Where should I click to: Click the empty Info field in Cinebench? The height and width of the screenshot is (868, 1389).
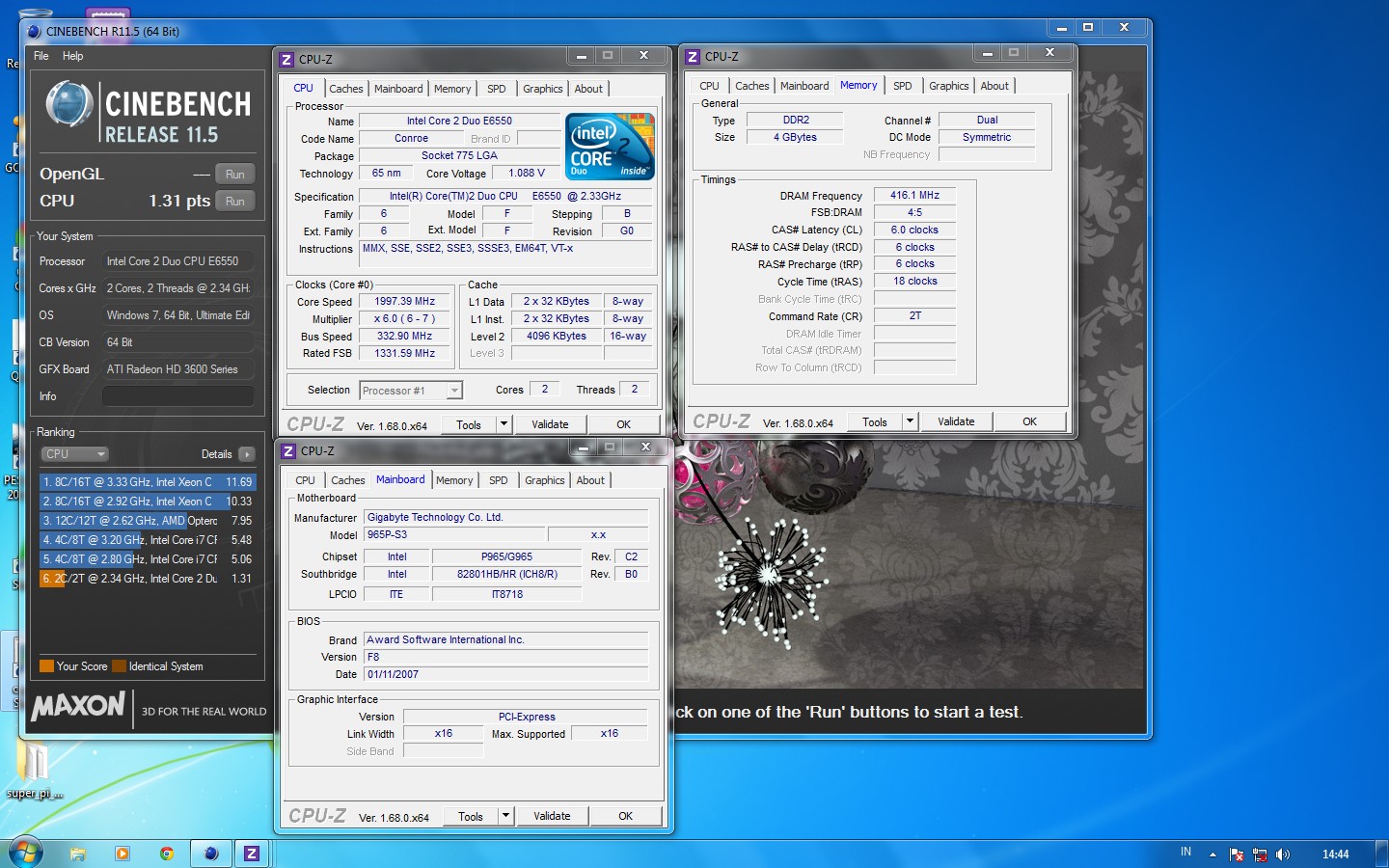[x=178, y=396]
